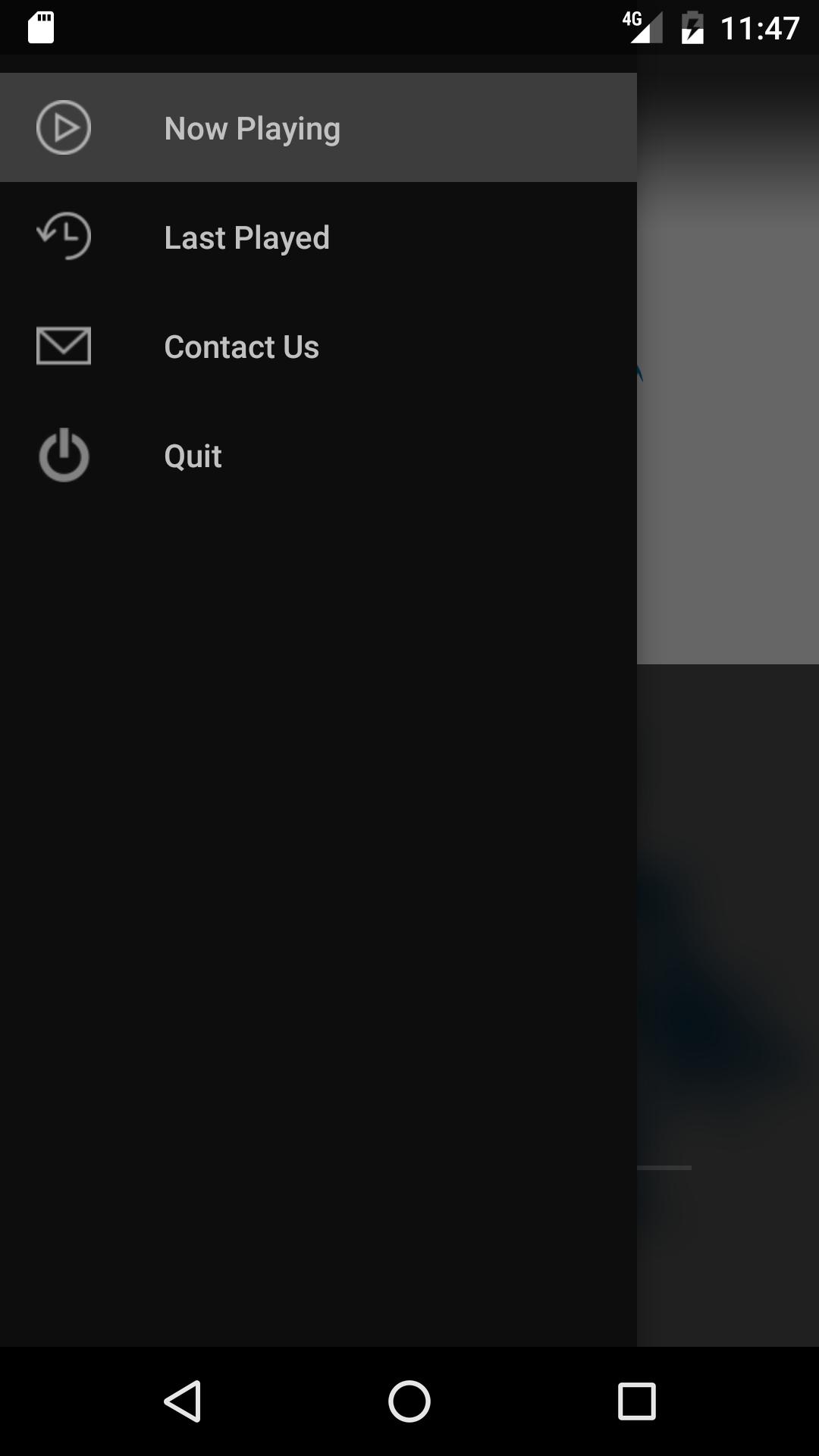Screen dimensions: 819x1456
Task: Choose Quit to exit the app
Action: [193, 457]
